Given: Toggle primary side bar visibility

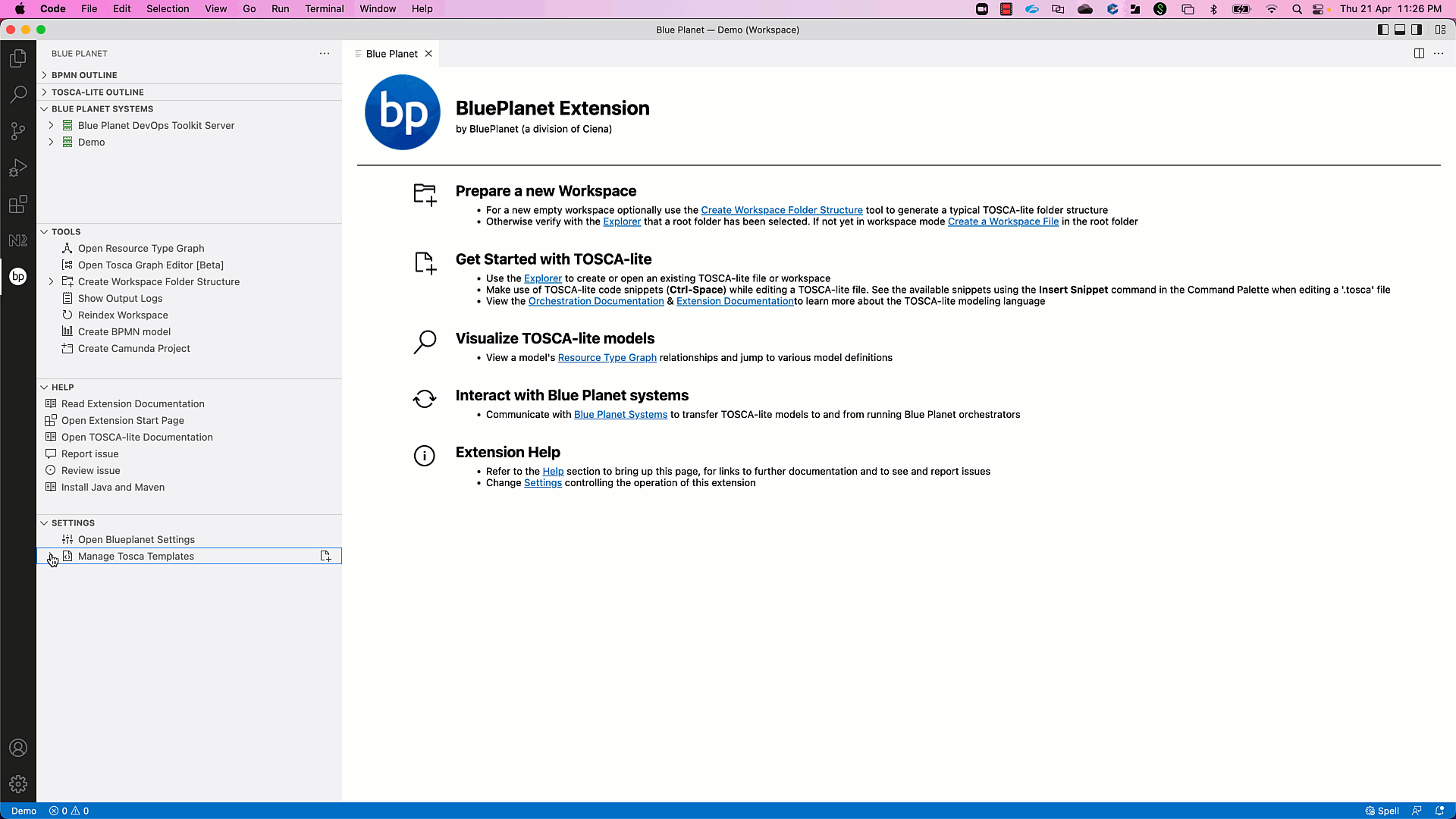Looking at the screenshot, I should coord(1382,30).
